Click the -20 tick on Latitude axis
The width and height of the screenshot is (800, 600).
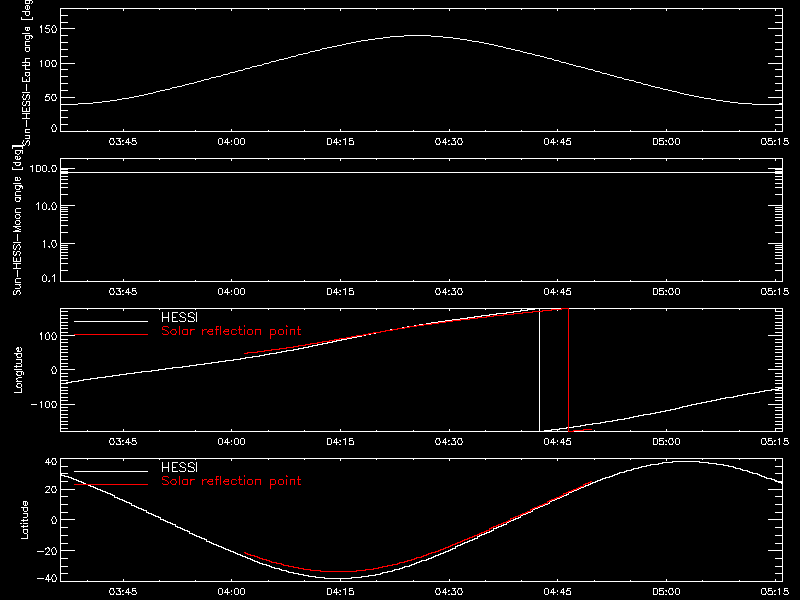pyautogui.click(x=47, y=551)
